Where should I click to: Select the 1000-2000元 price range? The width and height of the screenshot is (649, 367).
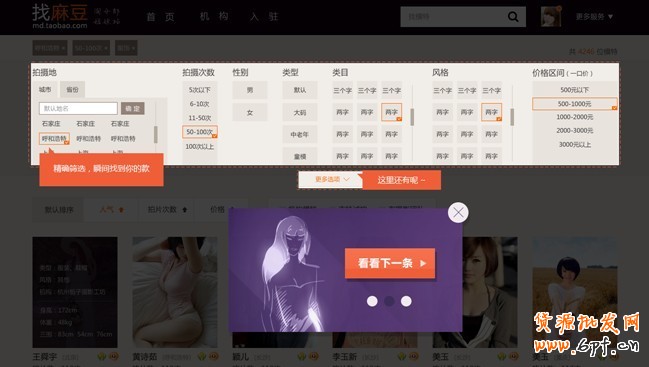pos(574,117)
